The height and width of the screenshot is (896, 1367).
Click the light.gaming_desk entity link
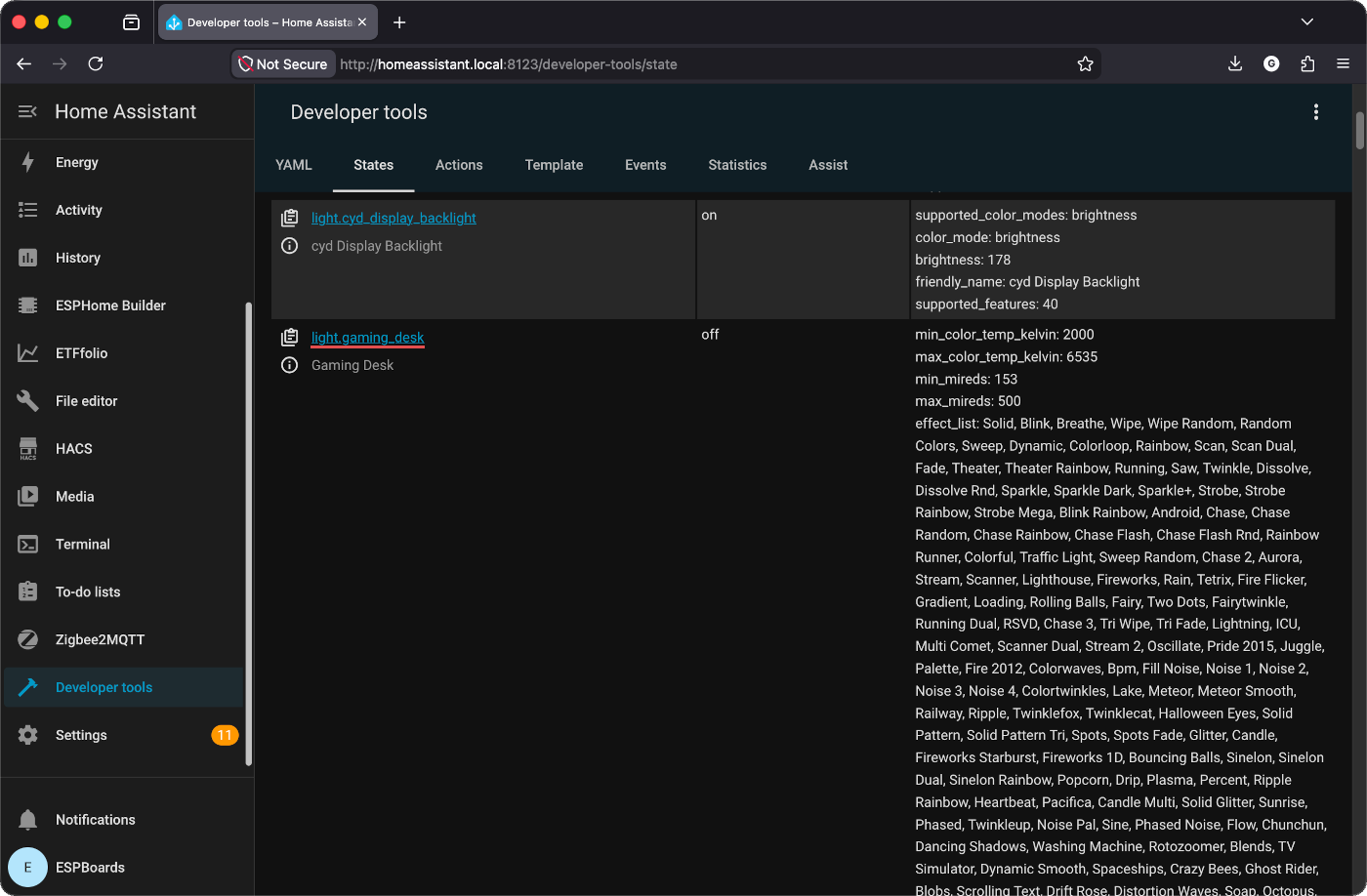[368, 338]
